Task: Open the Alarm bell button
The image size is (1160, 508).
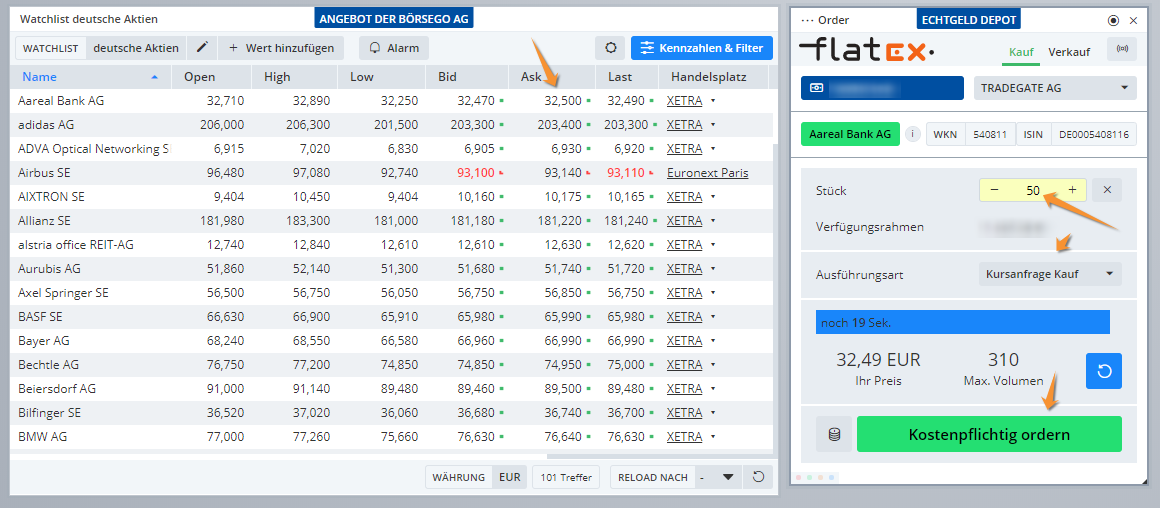Action: (394, 48)
